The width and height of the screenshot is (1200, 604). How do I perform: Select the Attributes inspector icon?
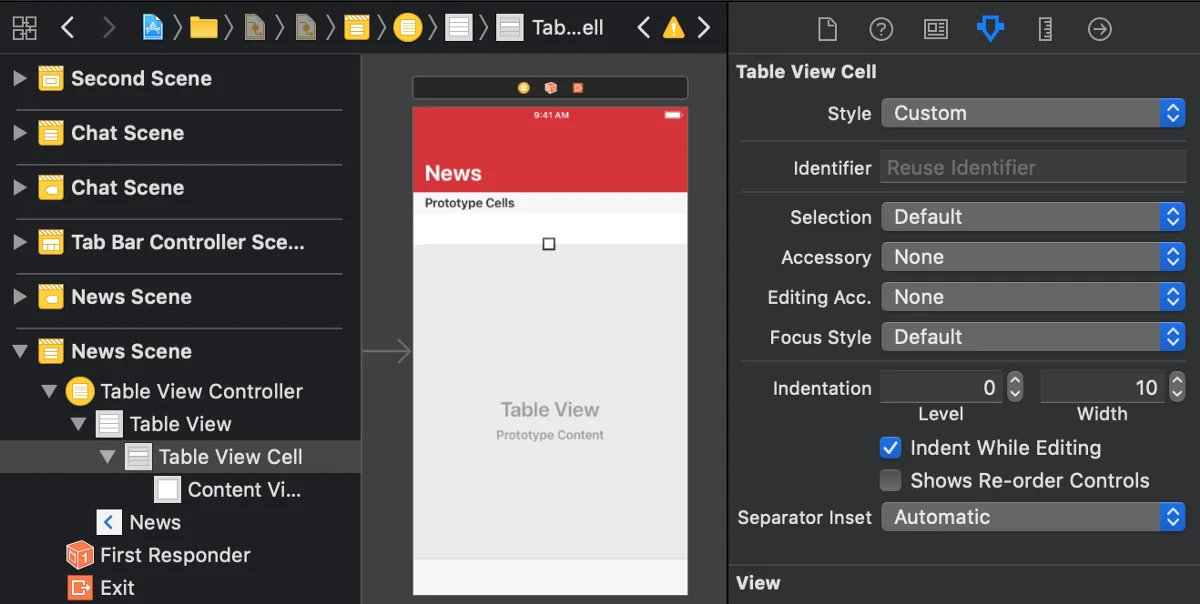coord(990,29)
